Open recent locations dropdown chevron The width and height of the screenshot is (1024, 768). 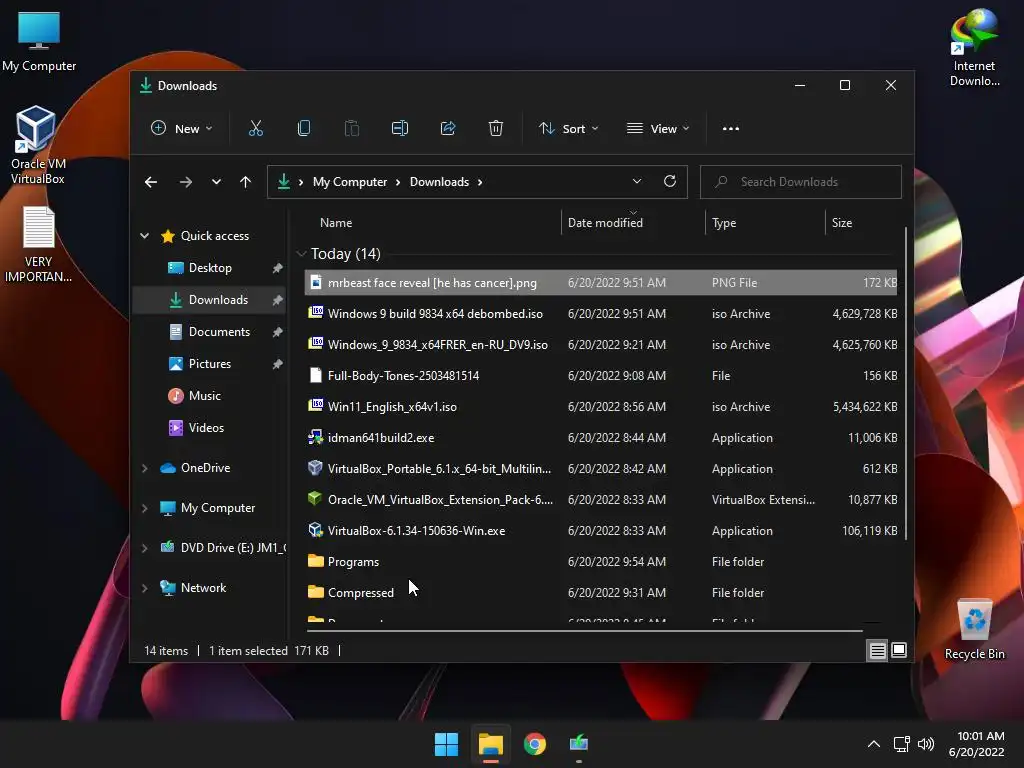tap(216, 182)
